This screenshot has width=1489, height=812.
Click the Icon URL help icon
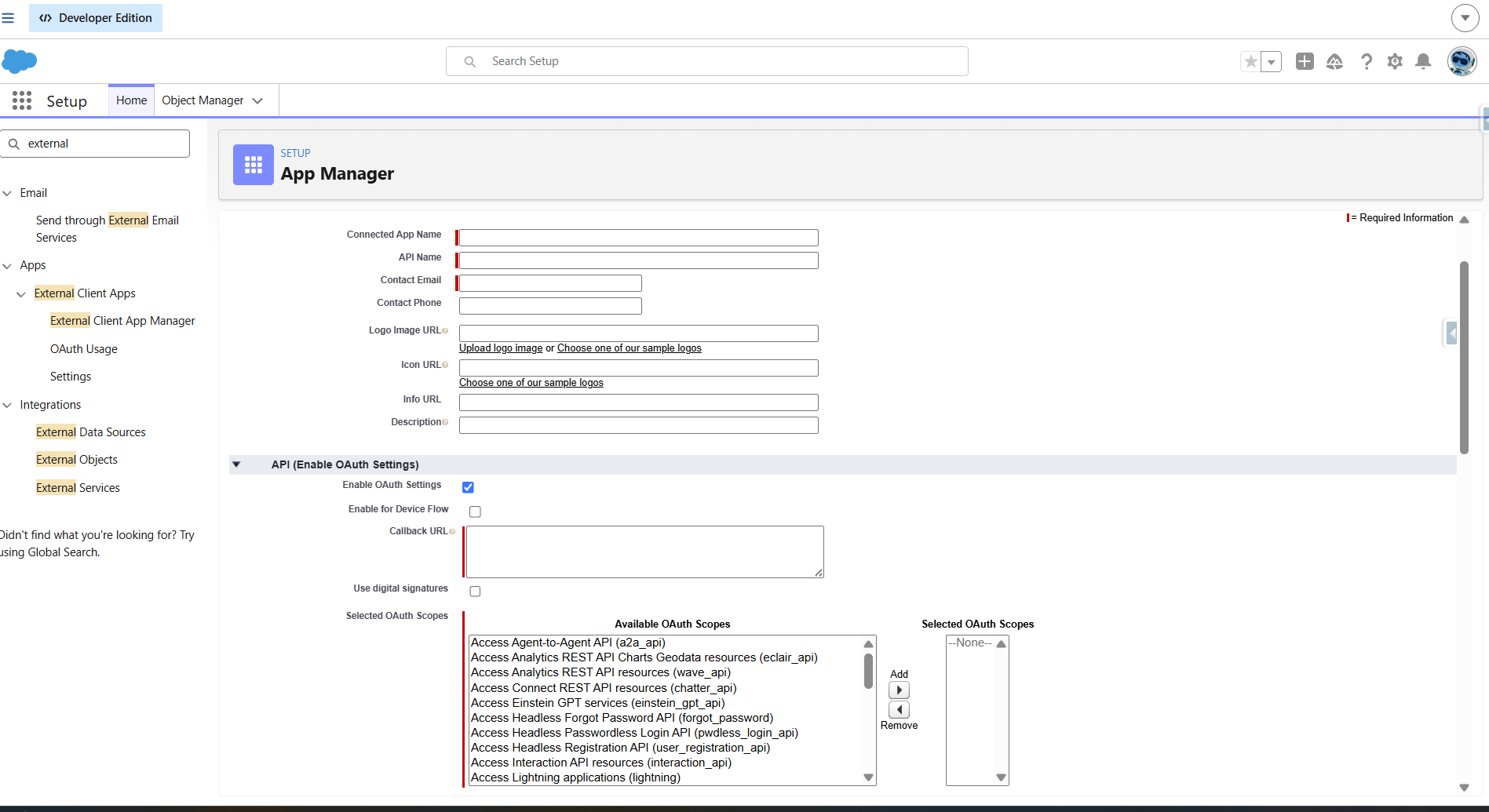[x=445, y=366]
